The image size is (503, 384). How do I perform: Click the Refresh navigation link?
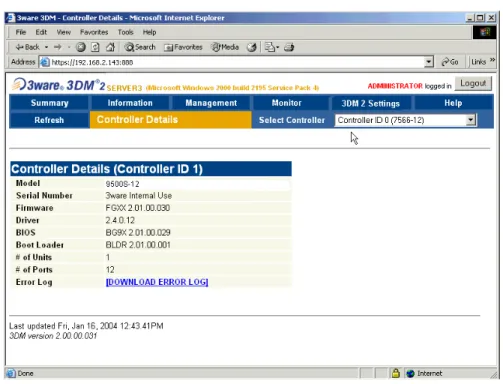(49, 120)
